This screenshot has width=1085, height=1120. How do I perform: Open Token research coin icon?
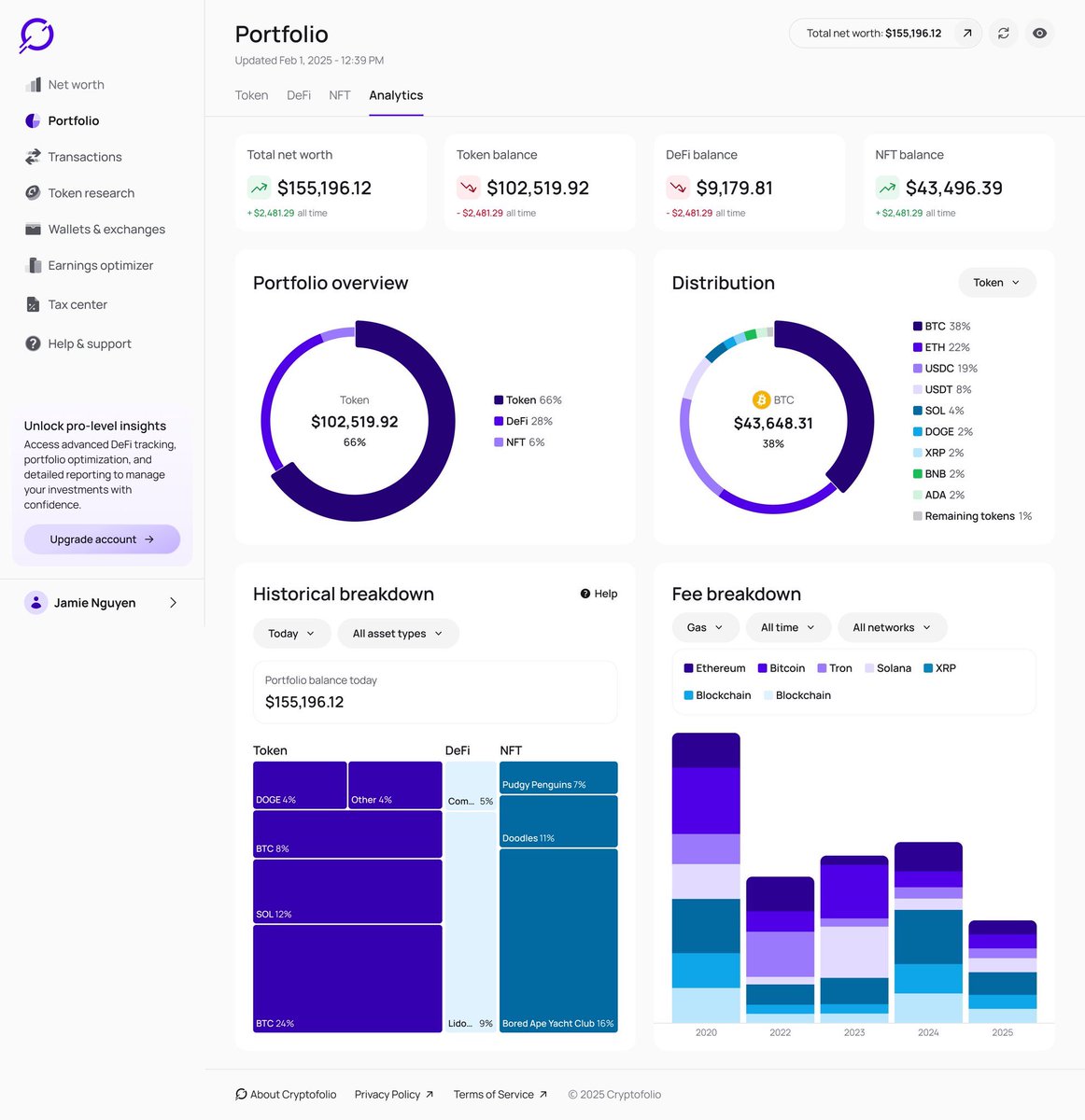[x=33, y=193]
